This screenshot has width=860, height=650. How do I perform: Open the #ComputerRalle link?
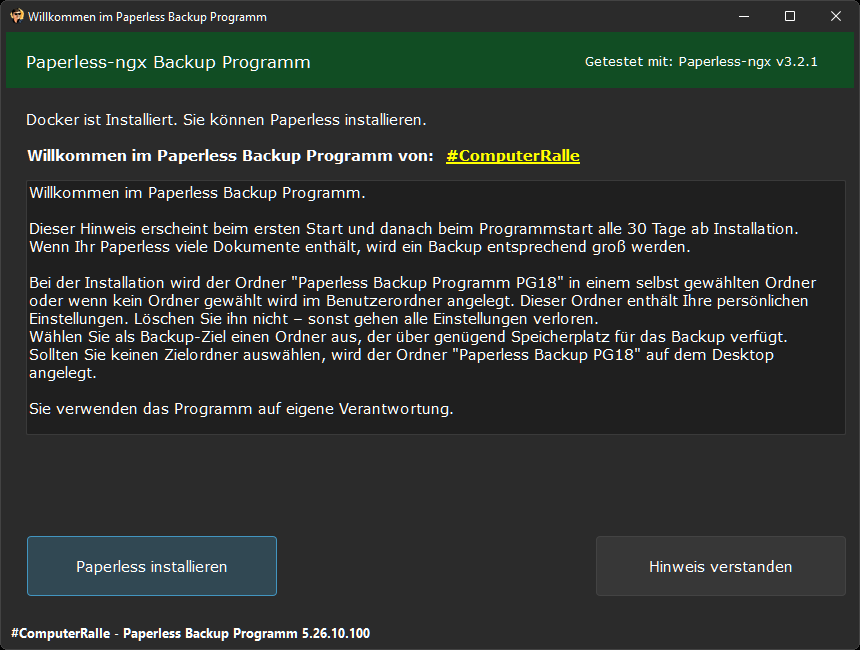coord(513,156)
